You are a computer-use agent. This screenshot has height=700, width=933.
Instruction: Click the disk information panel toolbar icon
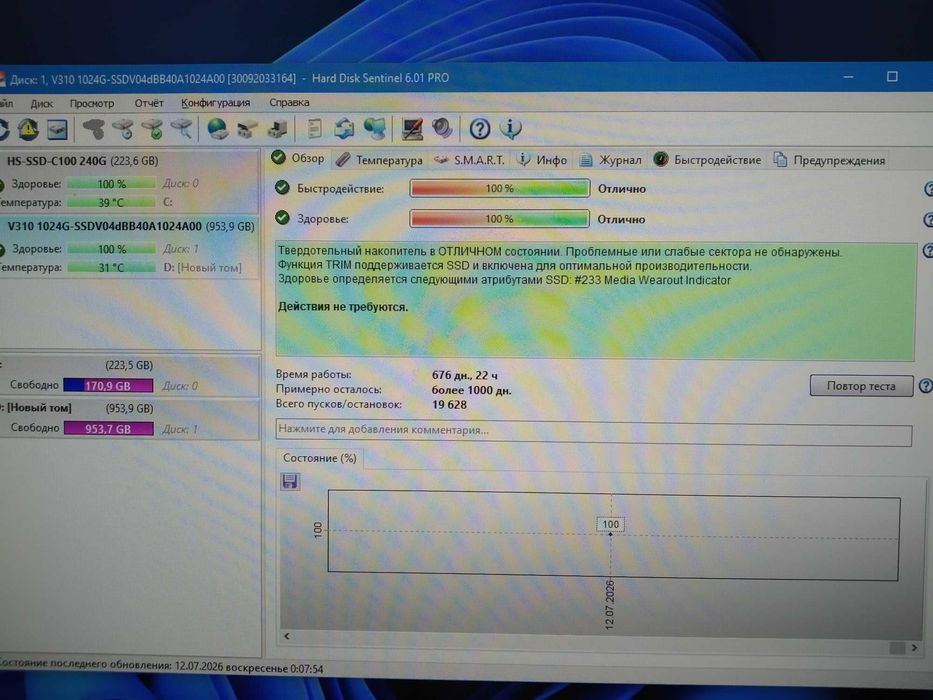tap(57, 129)
